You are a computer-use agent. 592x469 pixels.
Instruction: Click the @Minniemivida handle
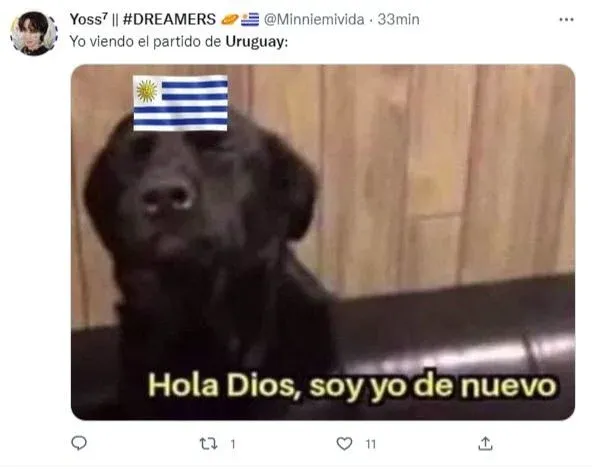(x=314, y=19)
